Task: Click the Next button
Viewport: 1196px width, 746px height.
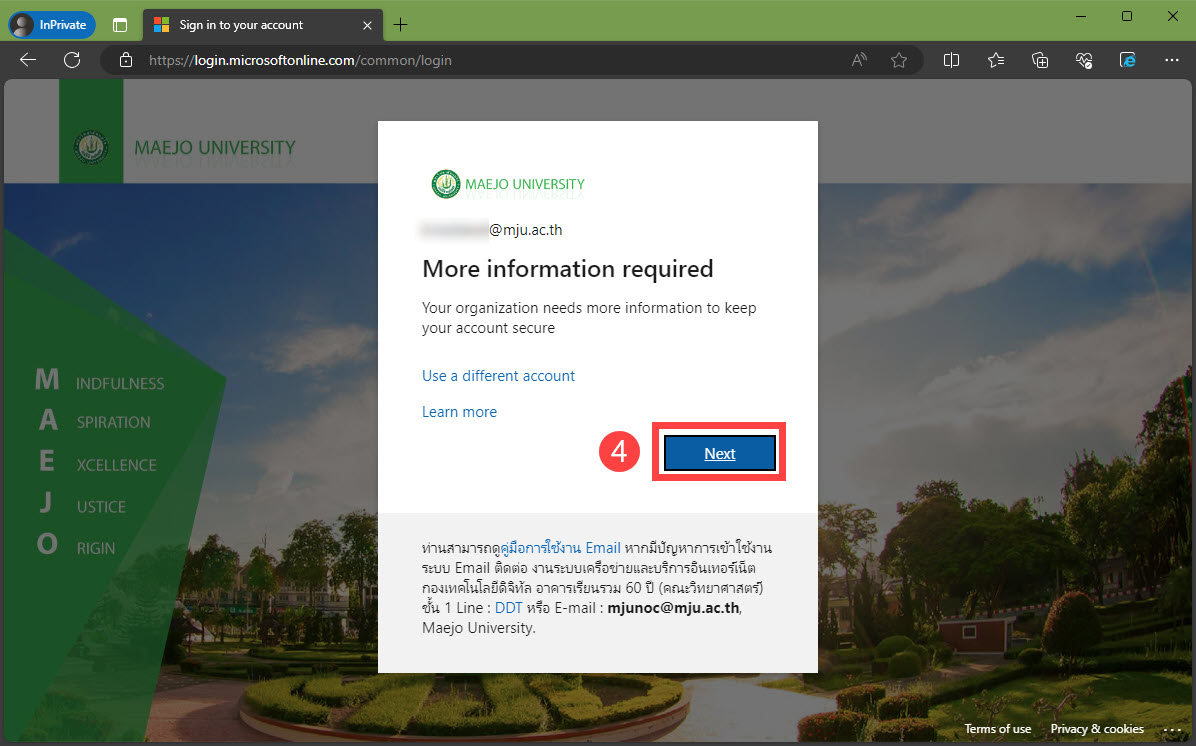Action: tap(719, 453)
